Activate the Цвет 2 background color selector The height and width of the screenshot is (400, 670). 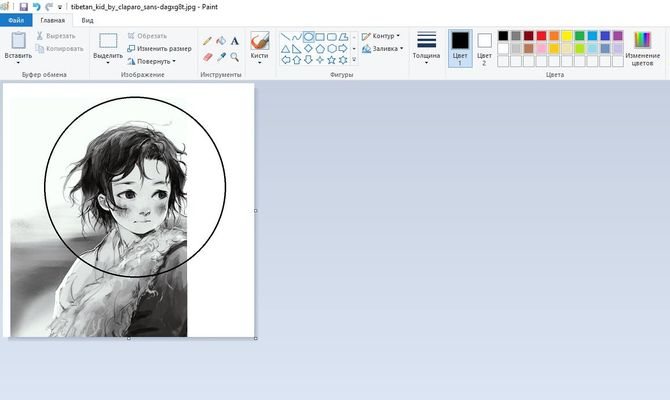pyautogui.click(x=484, y=48)
